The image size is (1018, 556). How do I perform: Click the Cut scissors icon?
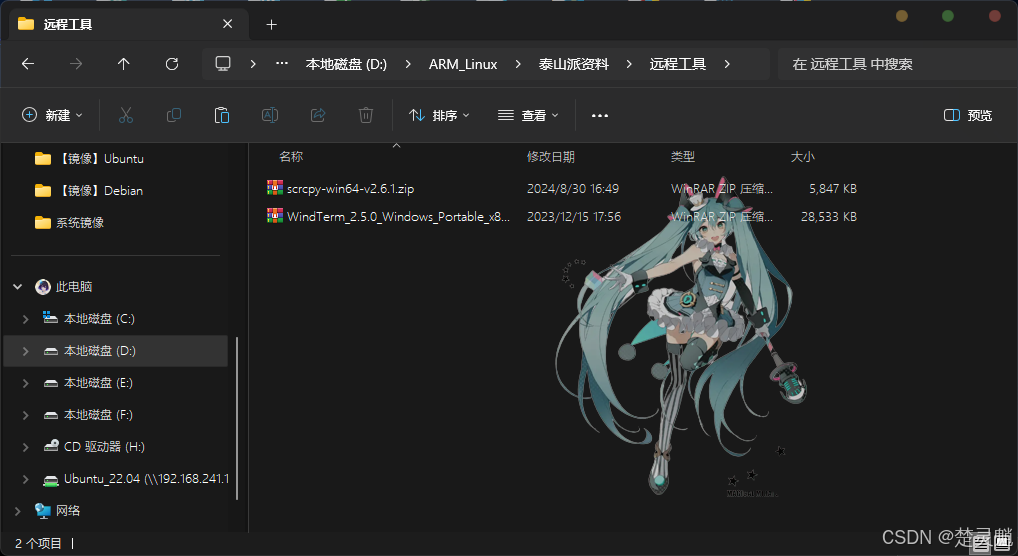[126, 116]
